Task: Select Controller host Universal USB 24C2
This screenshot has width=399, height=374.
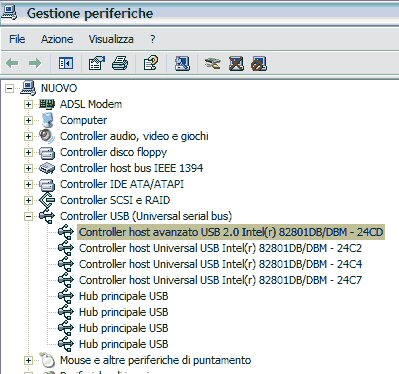Action: [220, 248]
